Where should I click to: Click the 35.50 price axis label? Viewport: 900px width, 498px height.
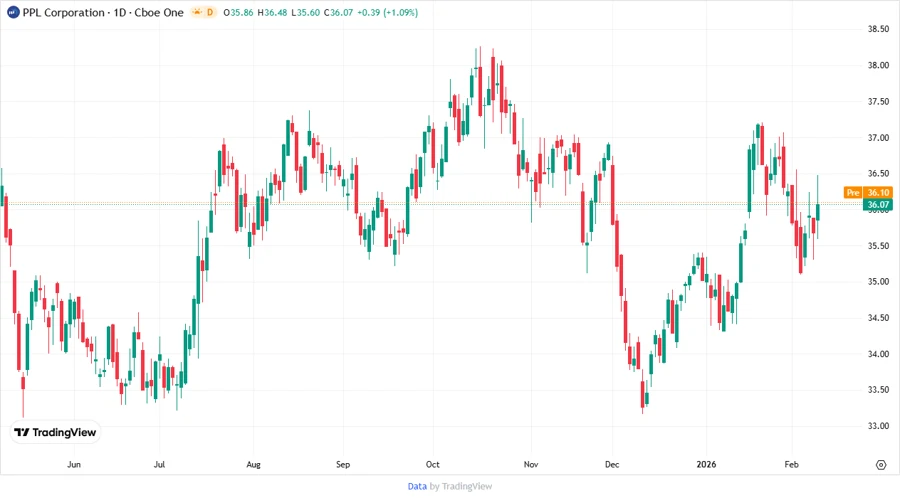878,246
